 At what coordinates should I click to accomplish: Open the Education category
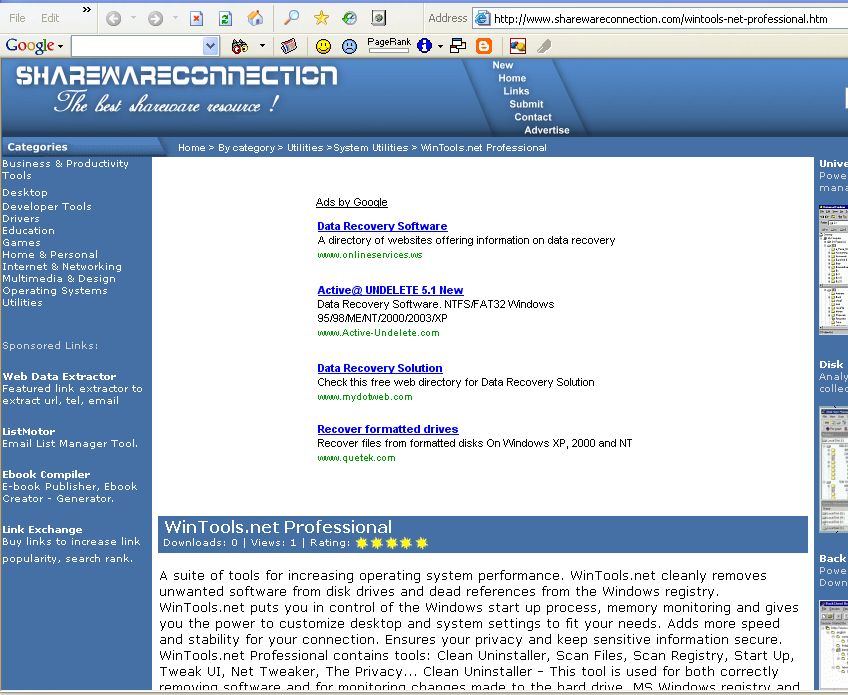[x=29, y=230]
